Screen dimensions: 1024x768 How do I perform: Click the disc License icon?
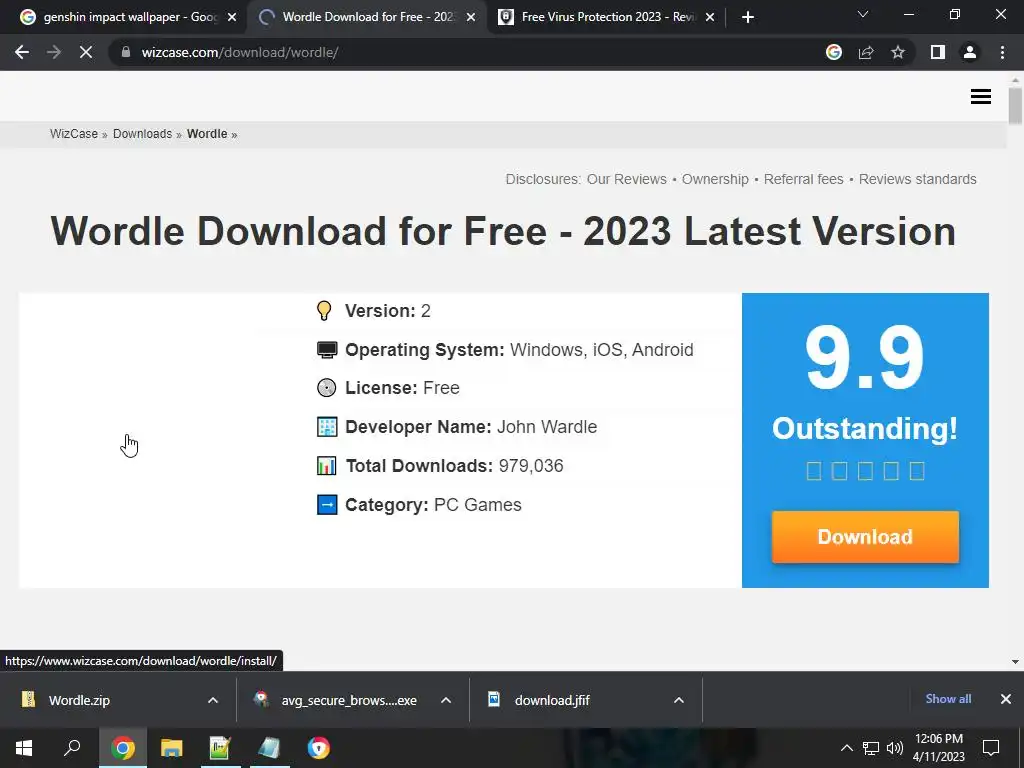pyautogui.click(x=327, y=388)
